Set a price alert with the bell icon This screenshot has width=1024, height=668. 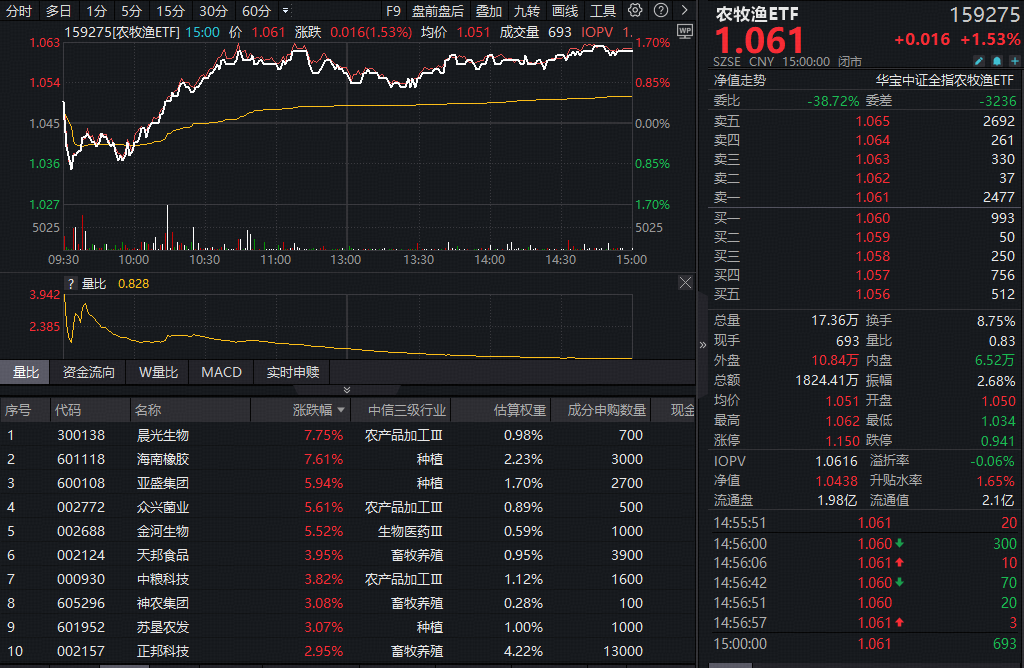pos(996,61)
